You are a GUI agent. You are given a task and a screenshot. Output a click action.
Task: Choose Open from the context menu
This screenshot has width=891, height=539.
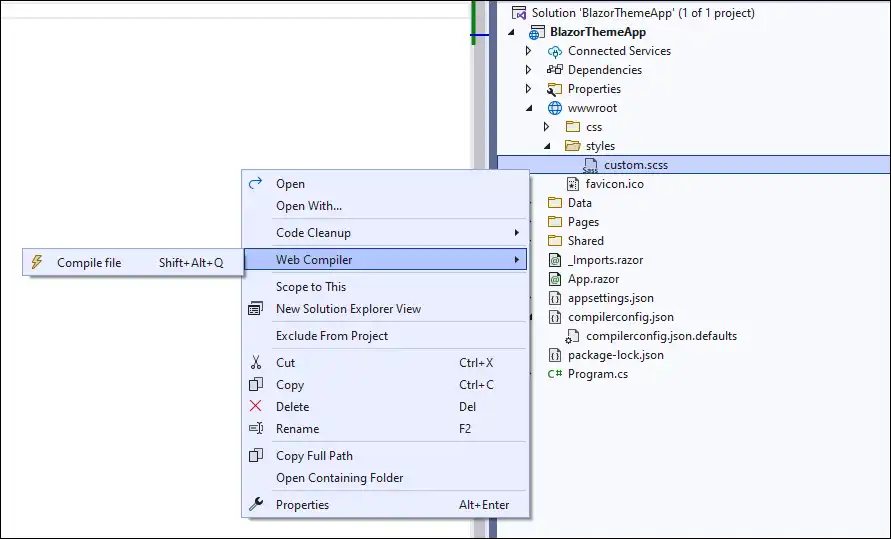[386, 183]
